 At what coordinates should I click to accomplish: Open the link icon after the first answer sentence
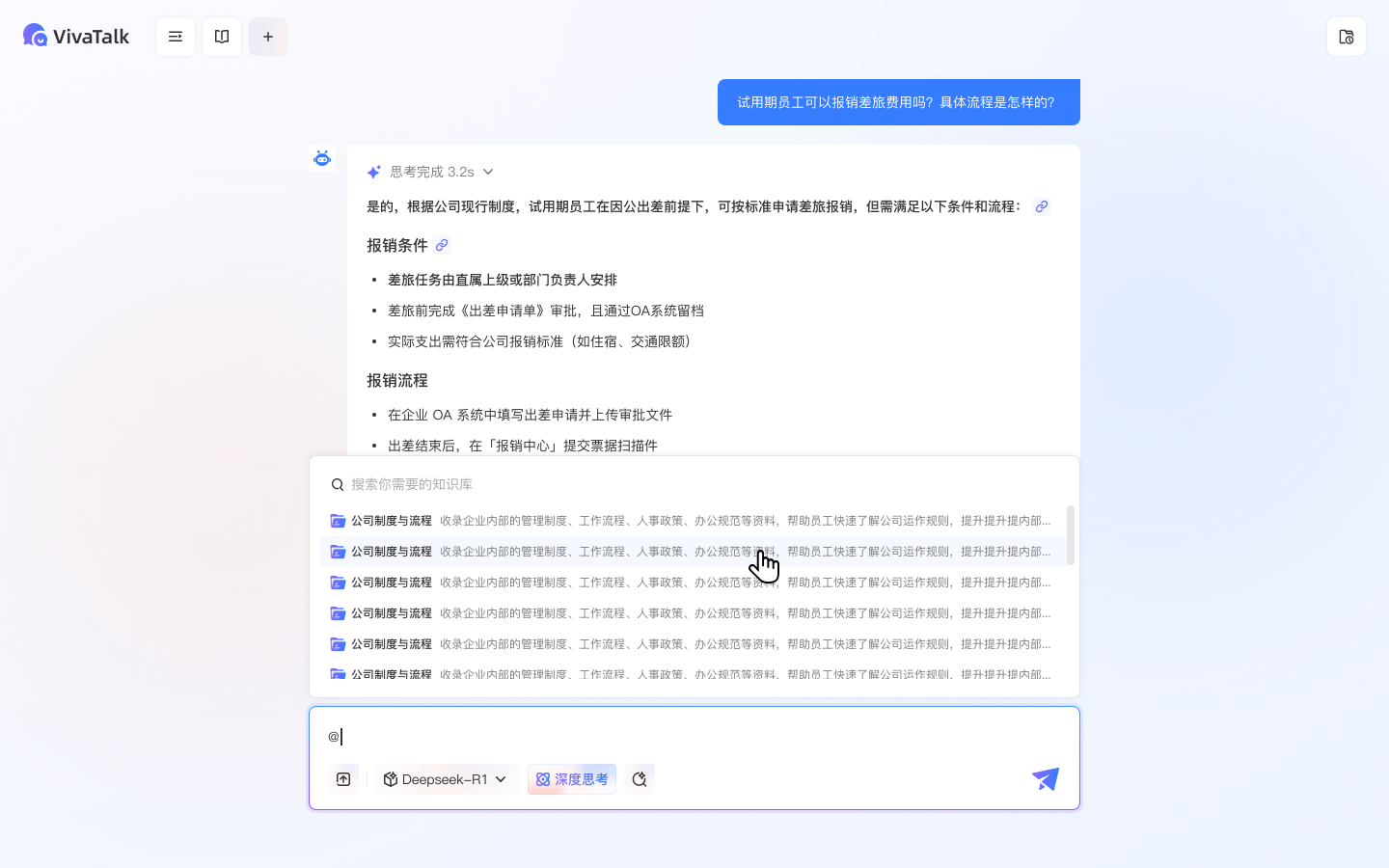tap(1041, 206)
